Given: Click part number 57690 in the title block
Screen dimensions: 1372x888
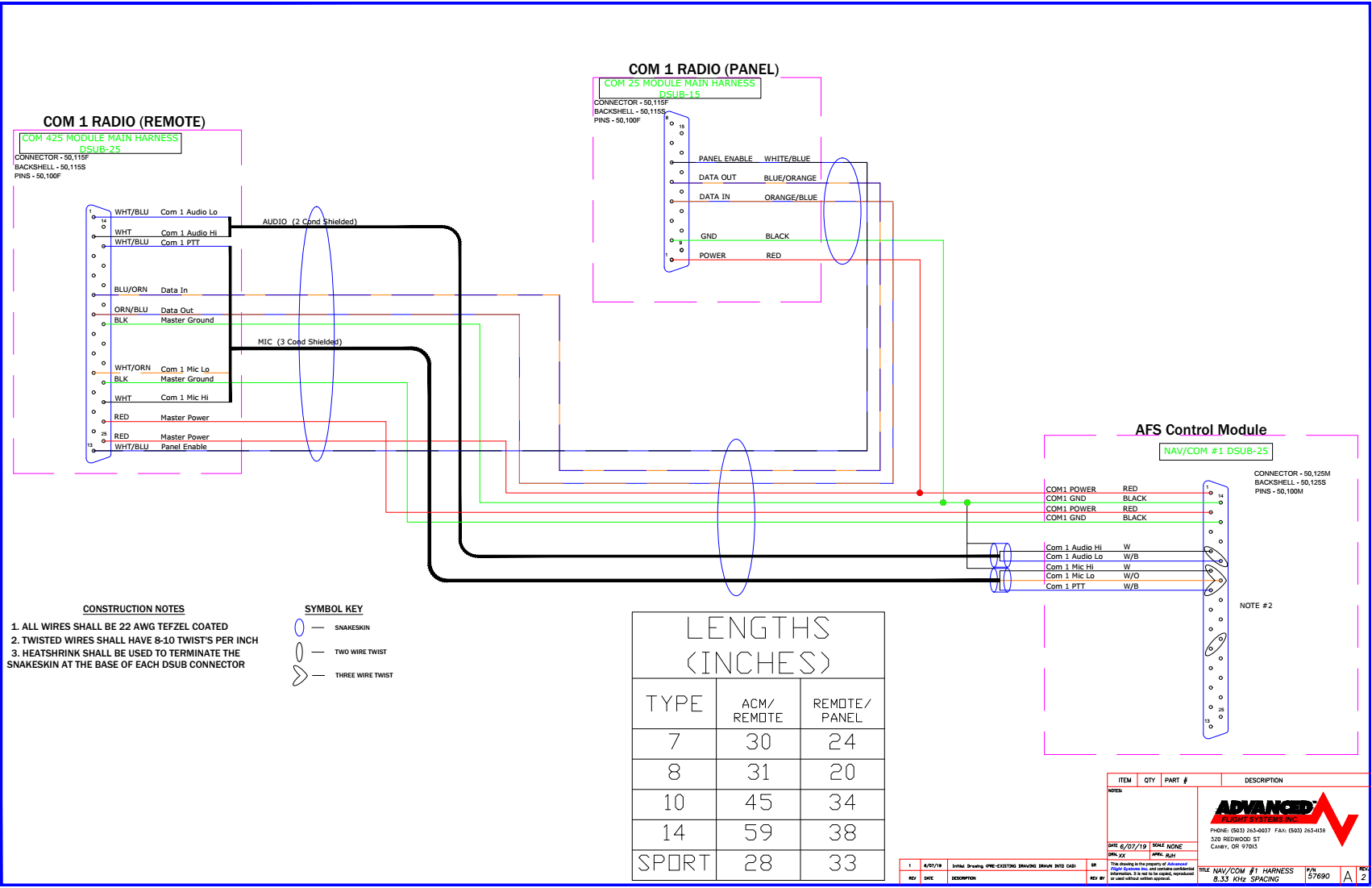Looking at the screenshot, I should [1319, 876].
